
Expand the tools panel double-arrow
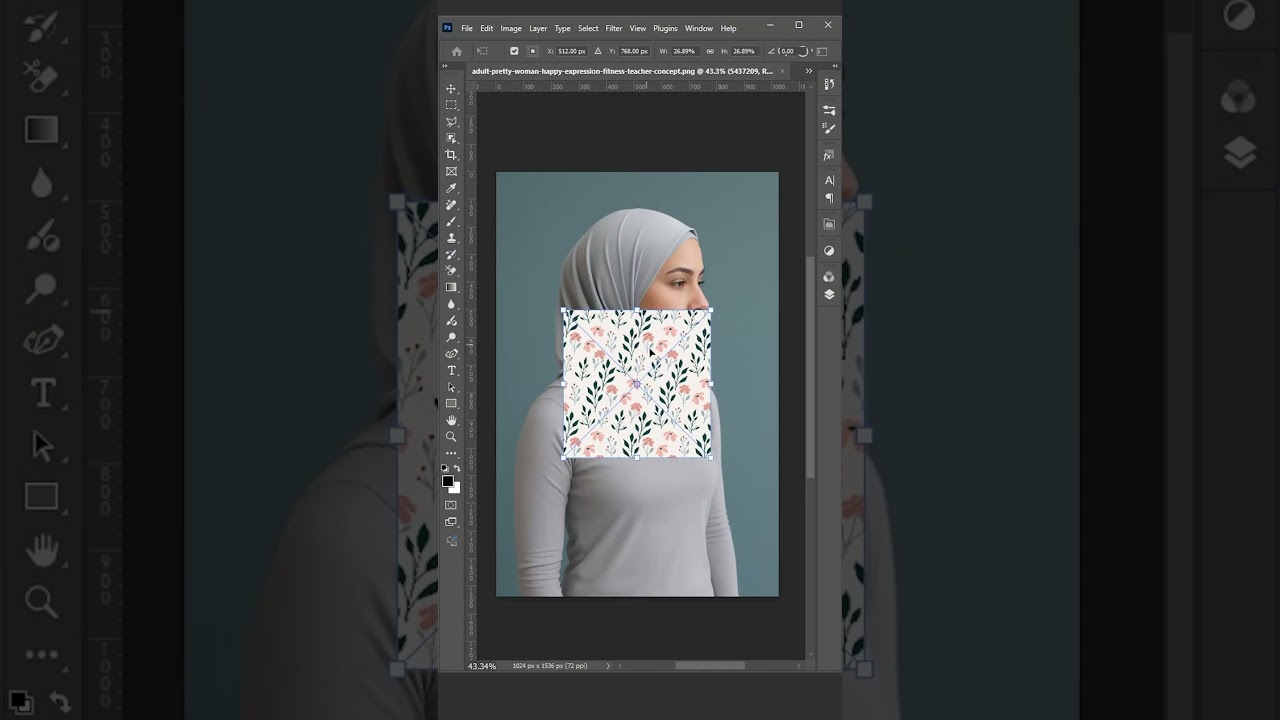pyautogui.click(x=444, y=68)
